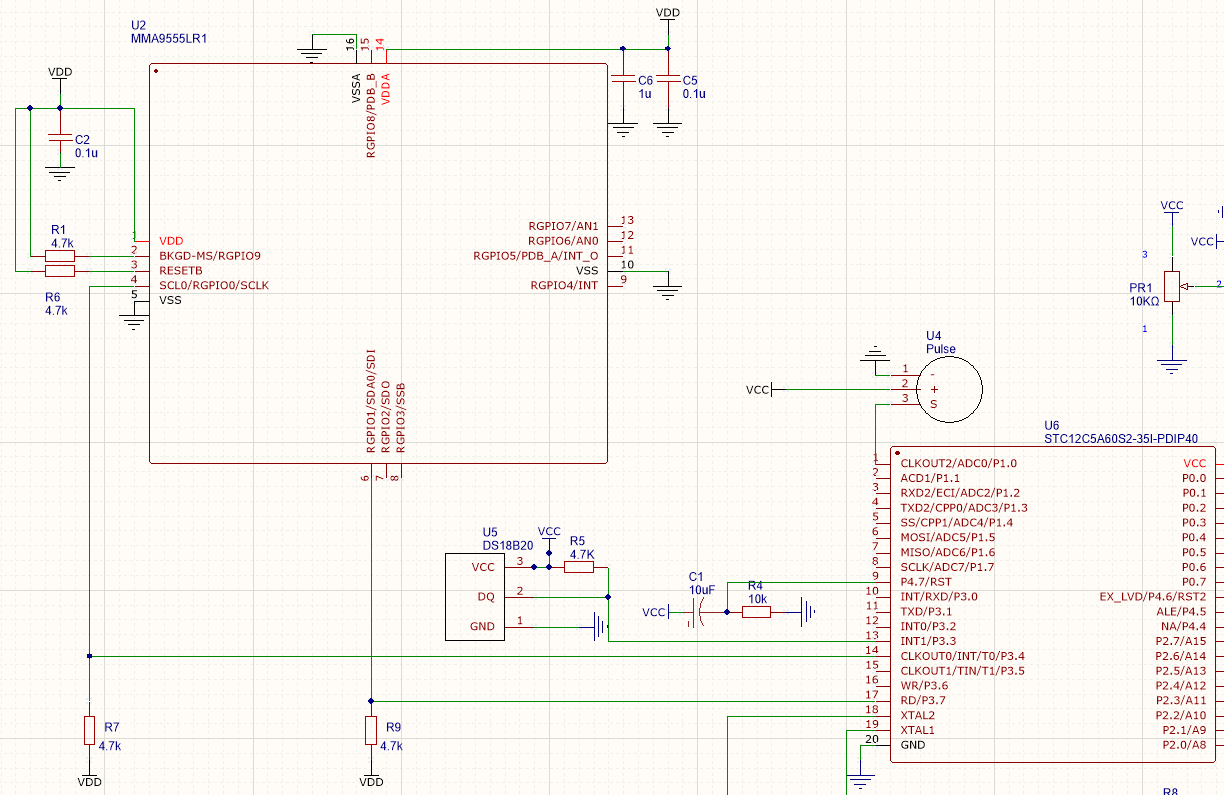Select the R5 4.7K pull-up resistor
Viewport: 1224px width, 795px height.
(x=579, y=567)
